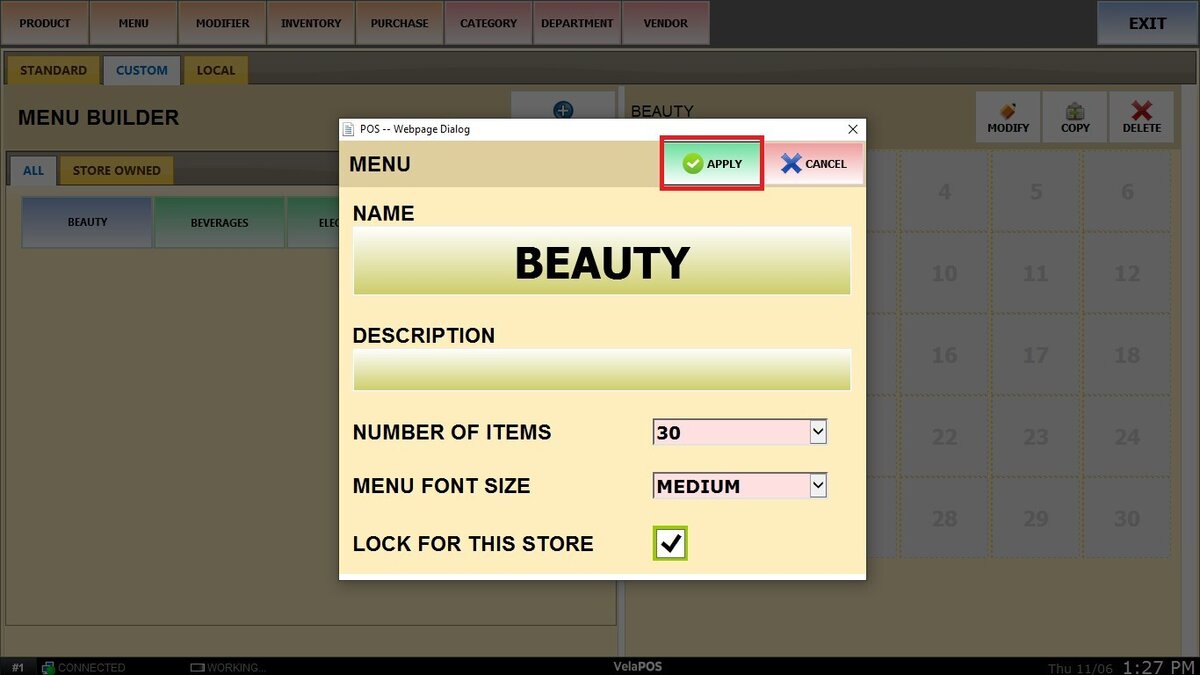1200x675 pixels.
Task: Select menu grid slot 22
Action: pos(945,437)
